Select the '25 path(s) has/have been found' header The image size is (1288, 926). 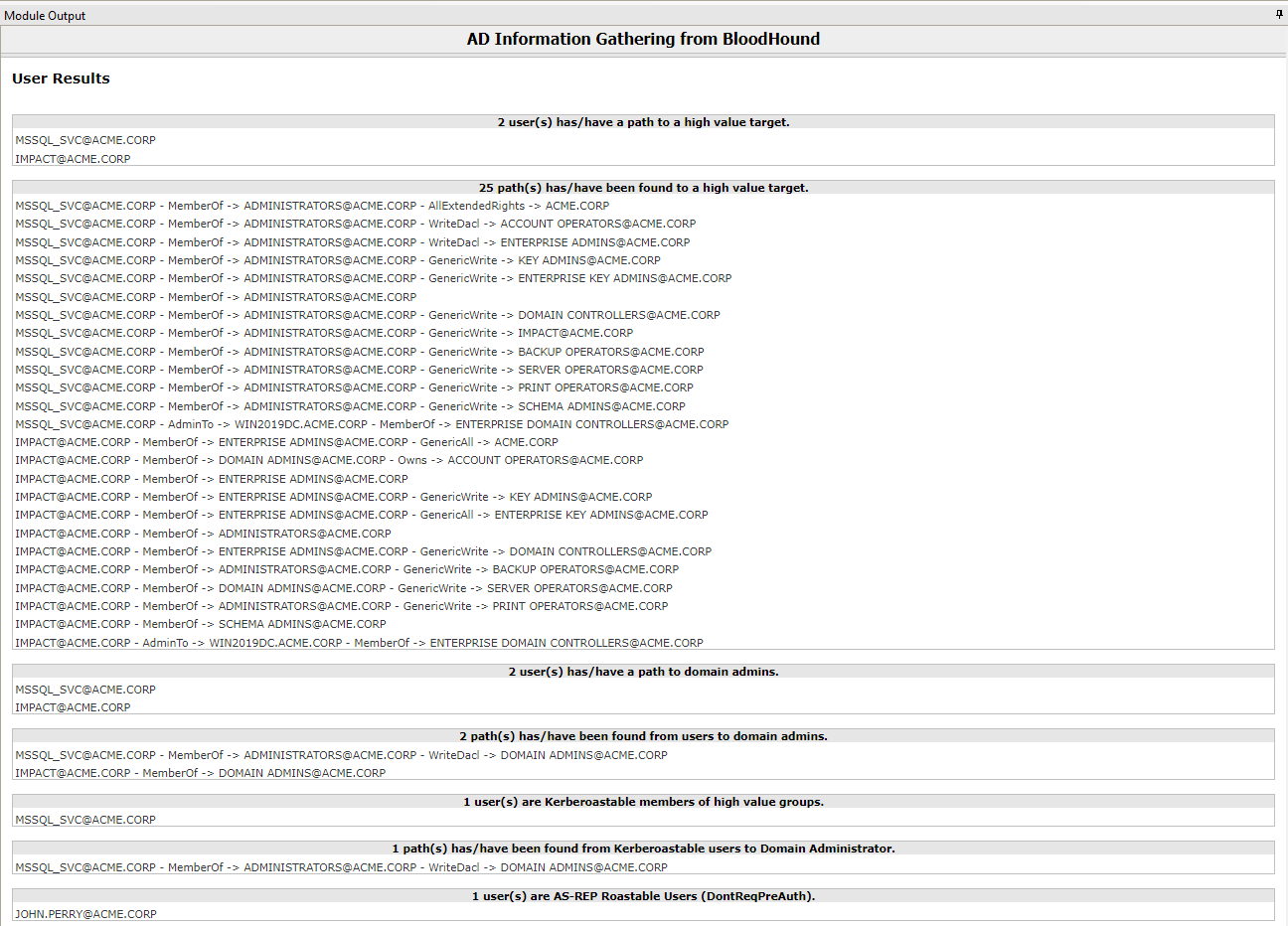tap(643, 188)
